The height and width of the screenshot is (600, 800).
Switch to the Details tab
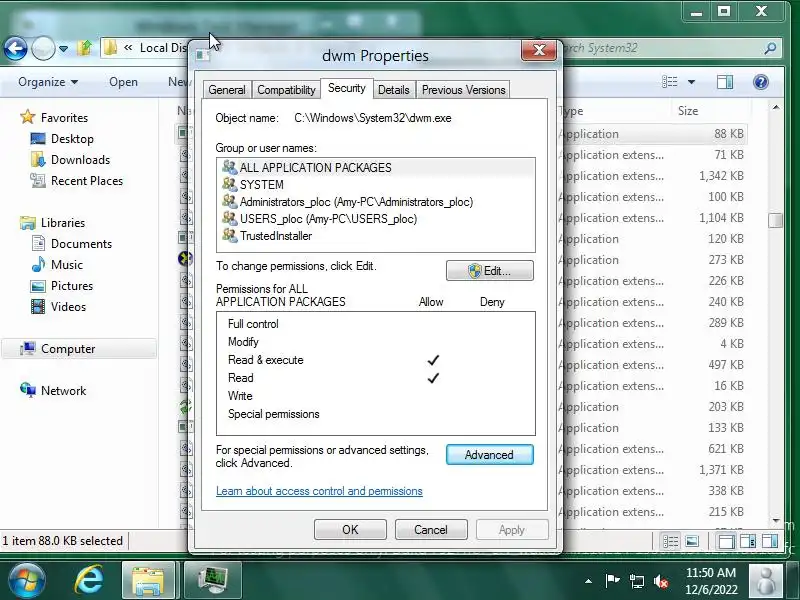393,90
